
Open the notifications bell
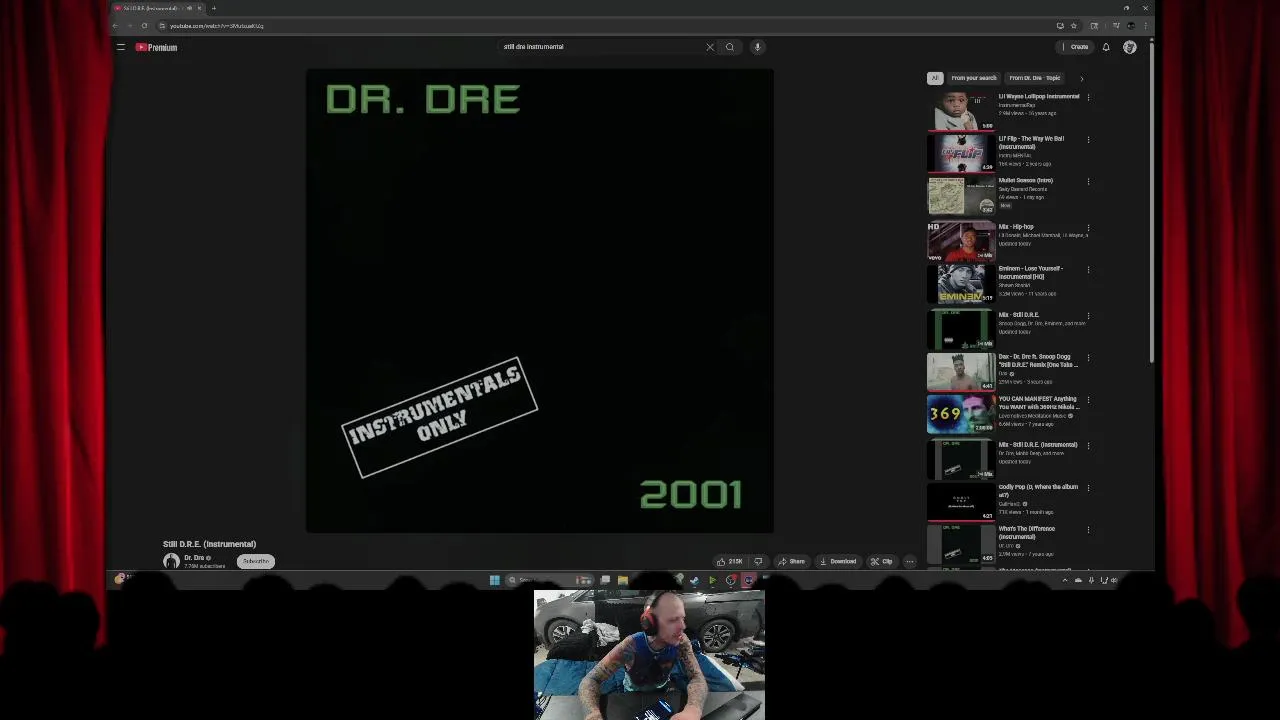(x=1106, y=47)
